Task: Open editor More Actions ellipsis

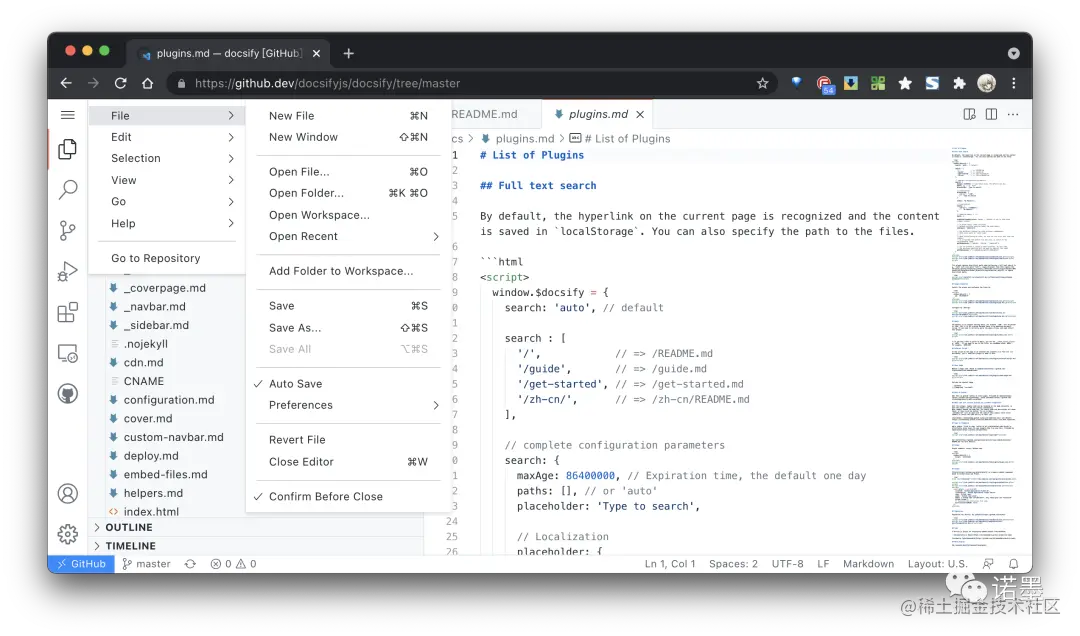Action: (x=1013, y=114)
